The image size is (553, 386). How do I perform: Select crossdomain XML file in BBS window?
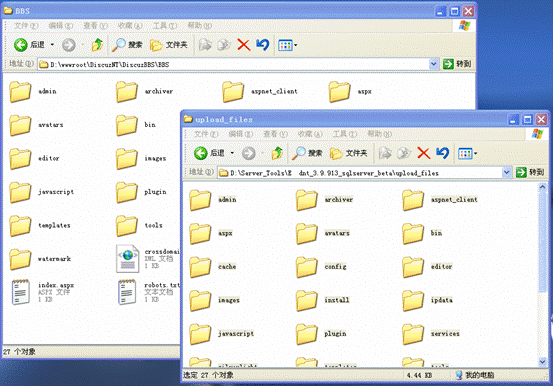pos(148,259)
